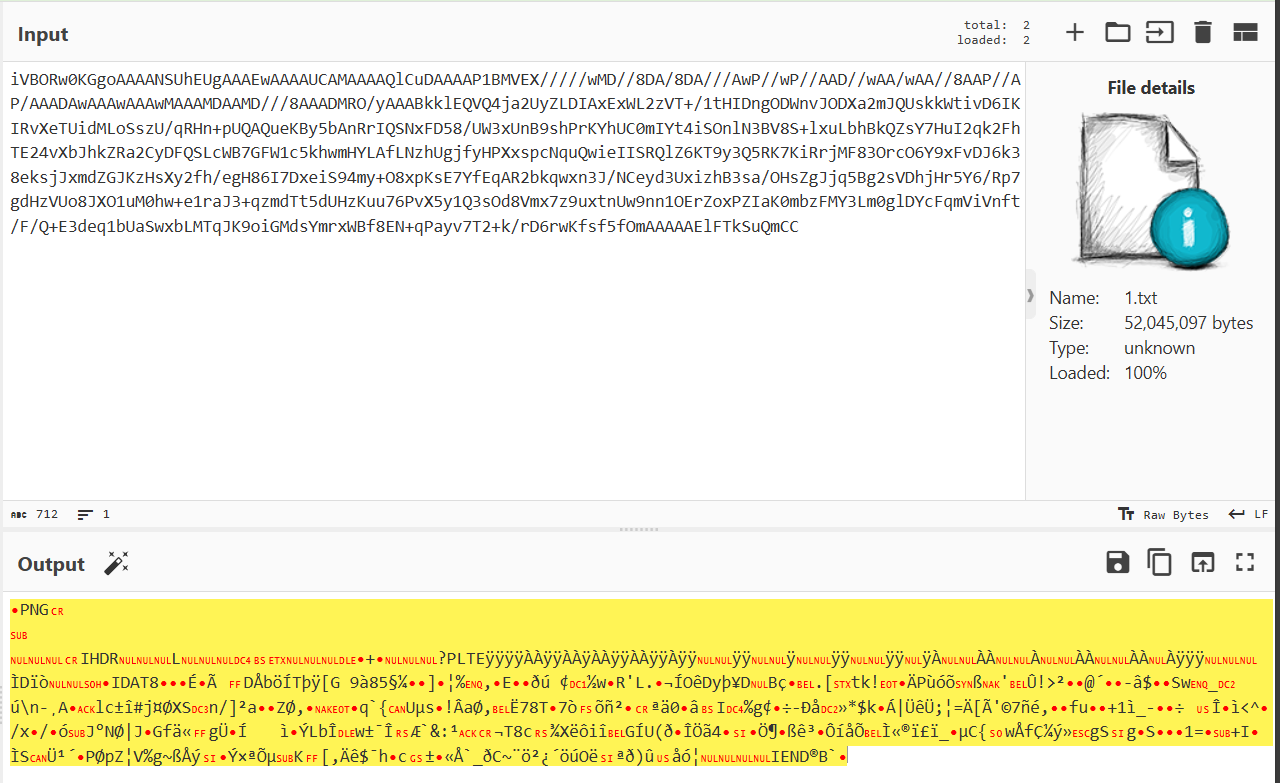Open file as input icon

click(1159, 33)
